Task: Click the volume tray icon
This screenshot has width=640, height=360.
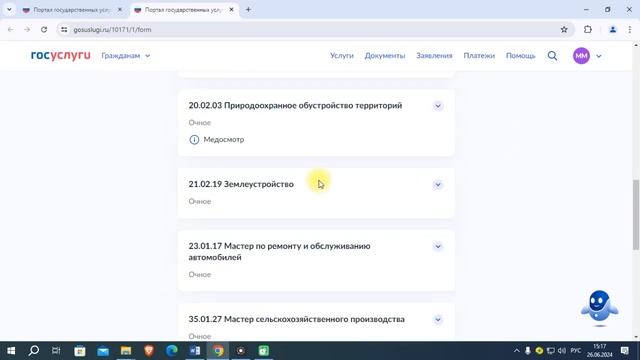Action: 562,351
